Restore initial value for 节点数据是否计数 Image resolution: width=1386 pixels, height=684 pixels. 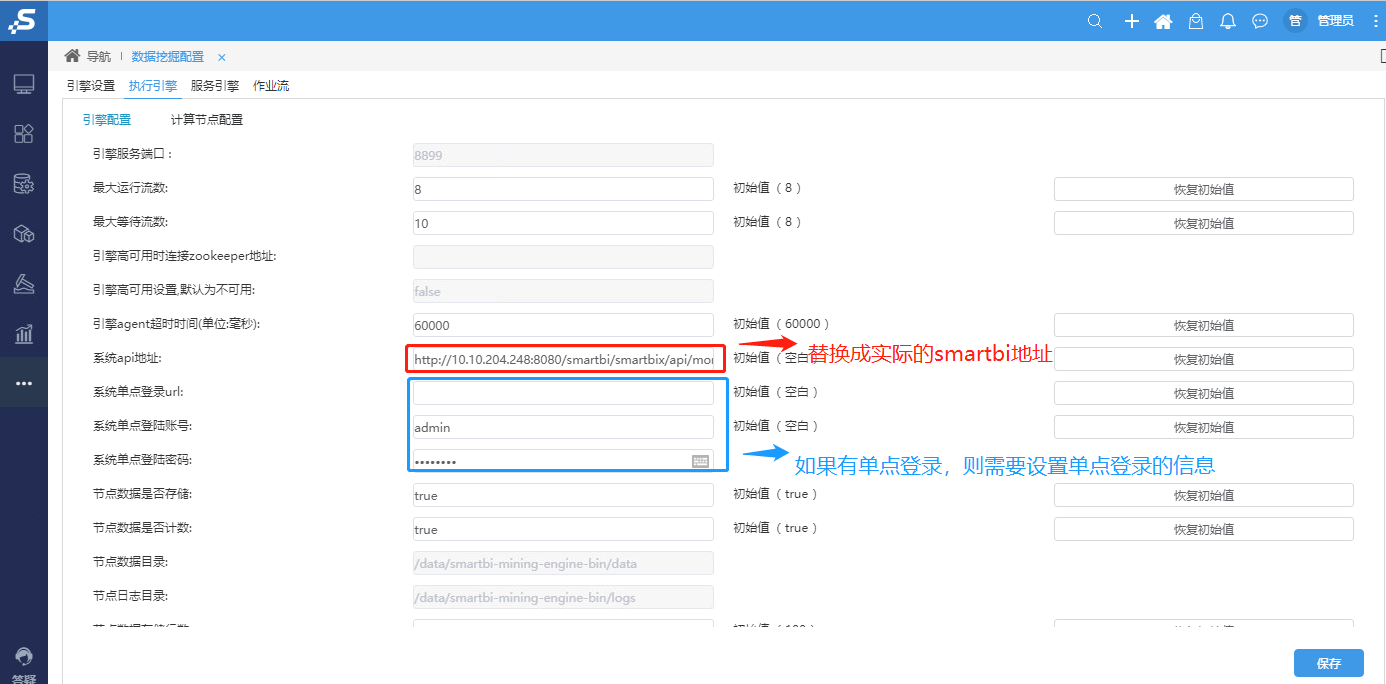tap(1204, 529)
